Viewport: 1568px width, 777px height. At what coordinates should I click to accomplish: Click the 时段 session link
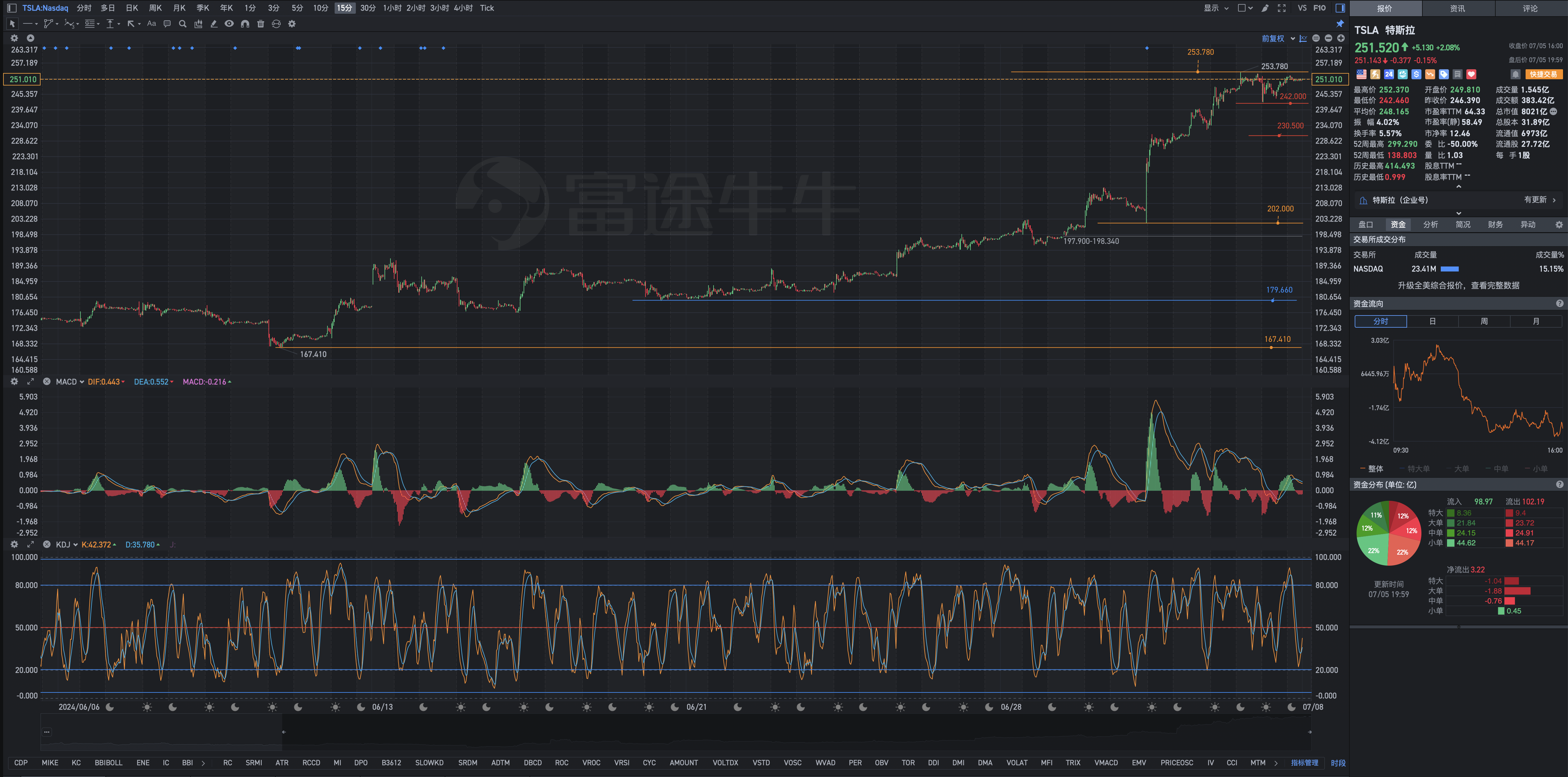1338,763
